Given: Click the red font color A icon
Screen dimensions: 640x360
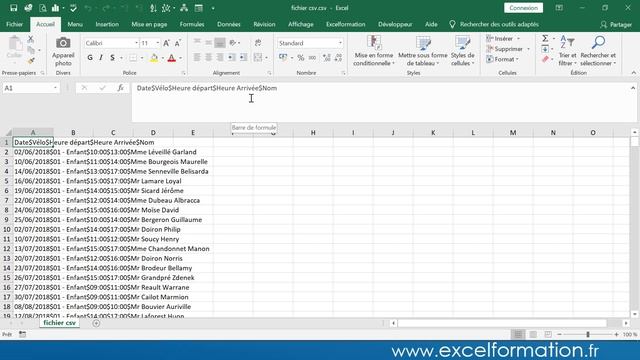Looking at the screenshot, I should [172, 58].
